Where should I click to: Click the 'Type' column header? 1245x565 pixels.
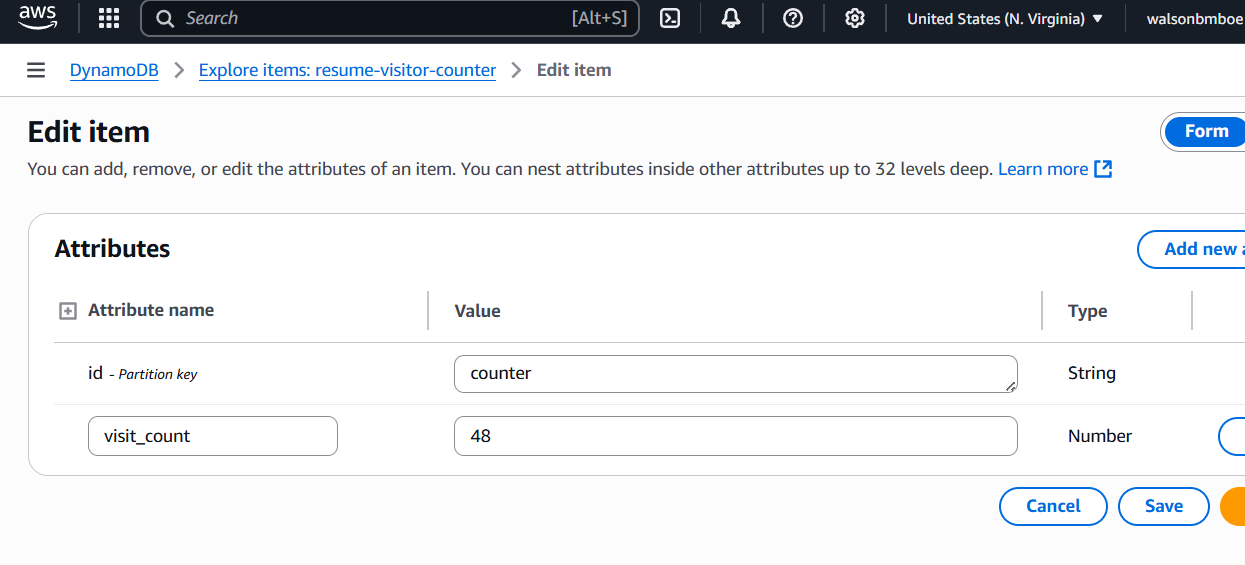tap(1087, 311)
